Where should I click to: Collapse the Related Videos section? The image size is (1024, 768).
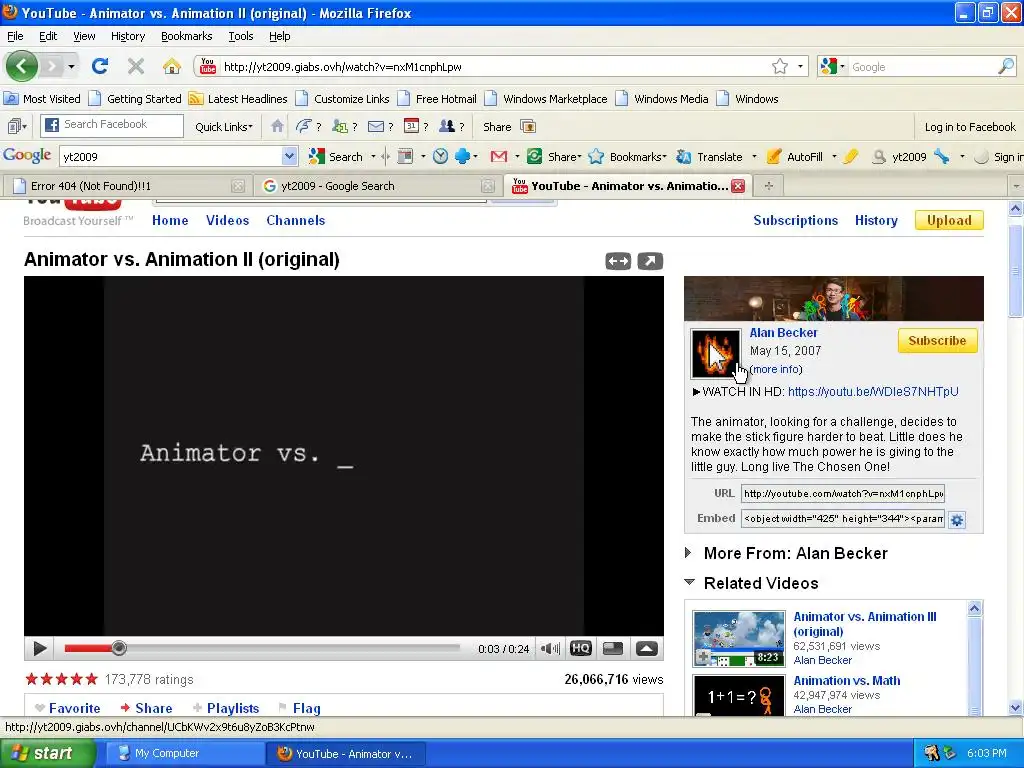(689, 582)
